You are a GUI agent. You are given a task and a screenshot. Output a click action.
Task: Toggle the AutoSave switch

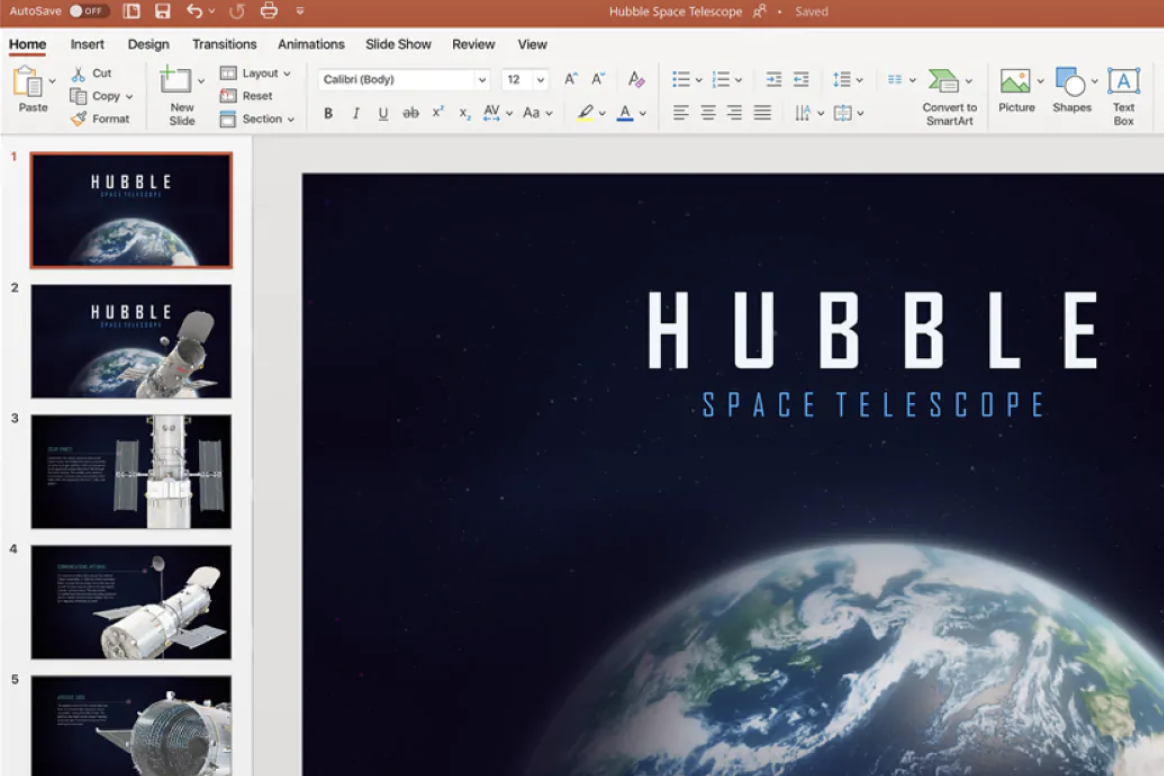(x=88, y=11)
